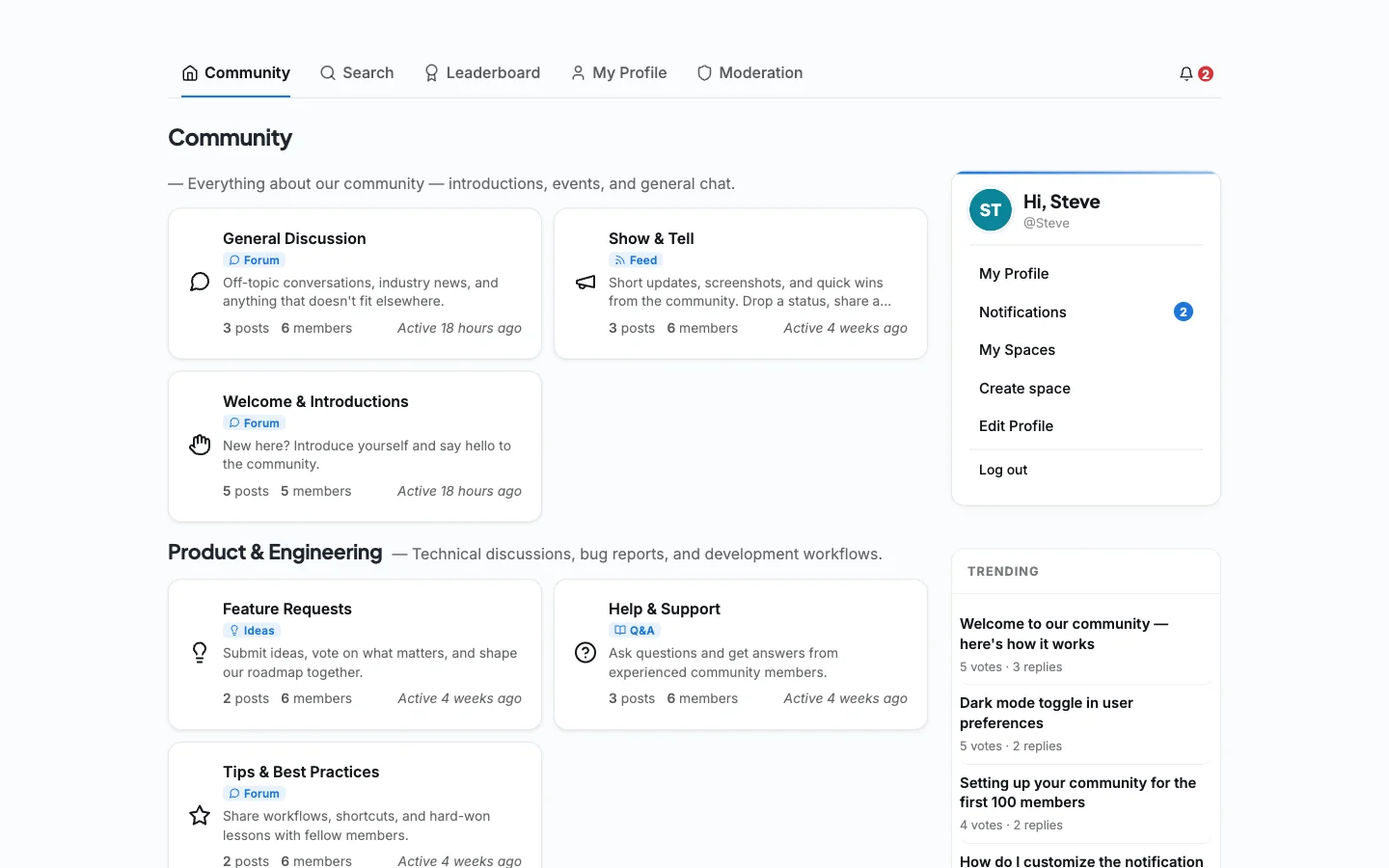1389x868 pixels.
Task: Select Edit Profile in the user panel
Action: tap(1086, 426)
